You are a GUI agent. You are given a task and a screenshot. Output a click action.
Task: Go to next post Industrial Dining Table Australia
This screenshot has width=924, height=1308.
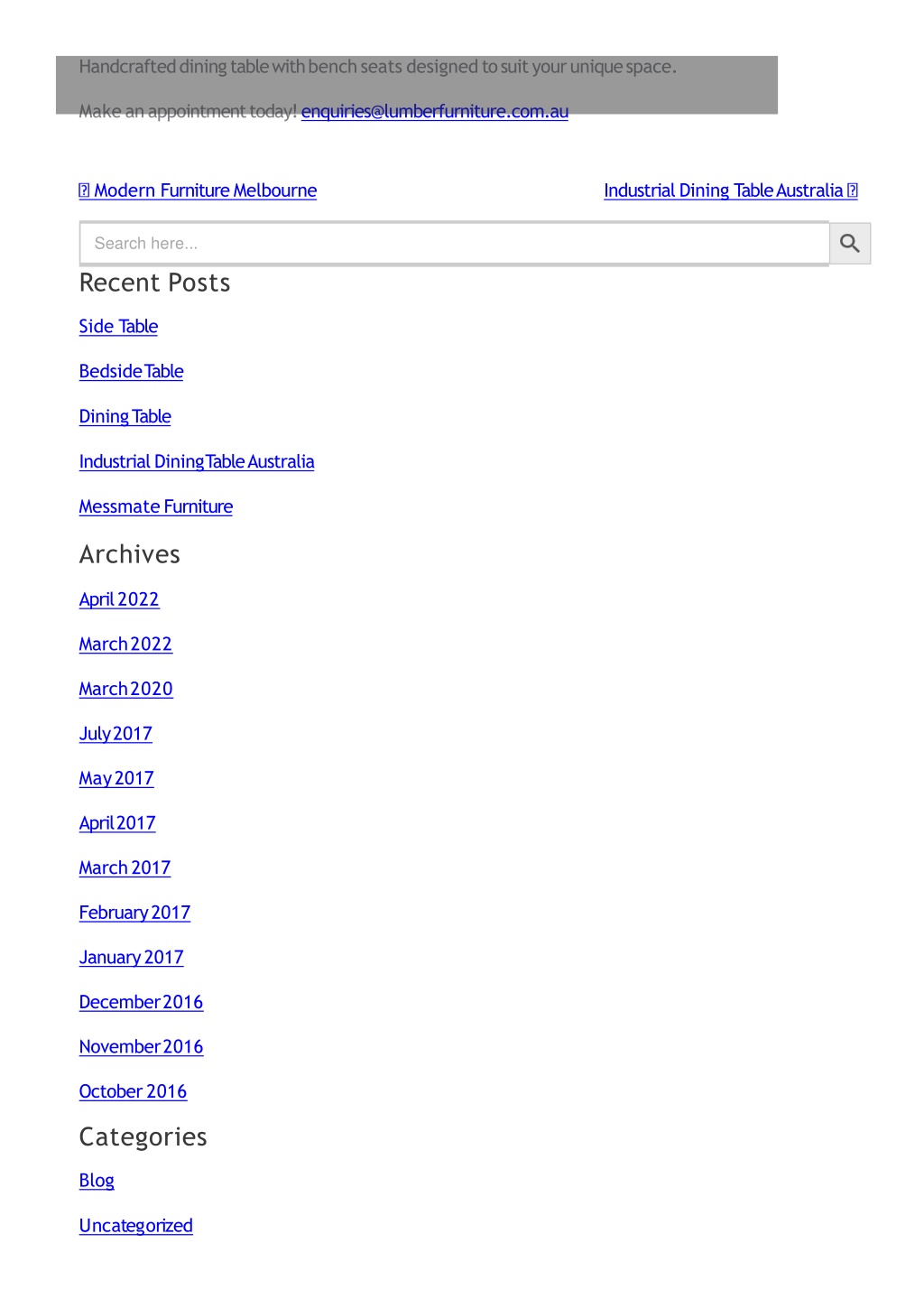pos(731,190)
